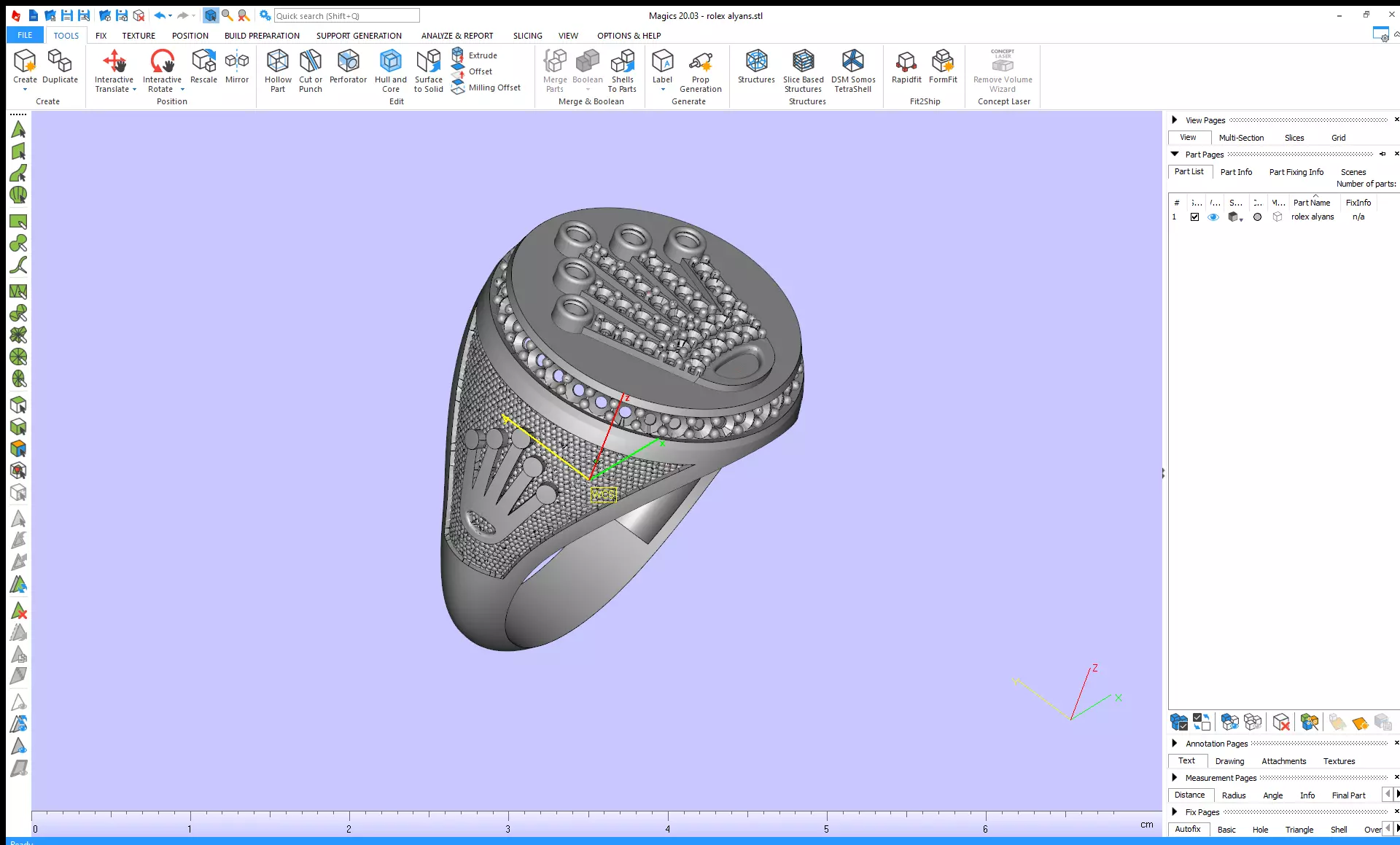
Task: Collapse the Part Pages panel
Action: pyautogui.click(x=1175, y=154)
